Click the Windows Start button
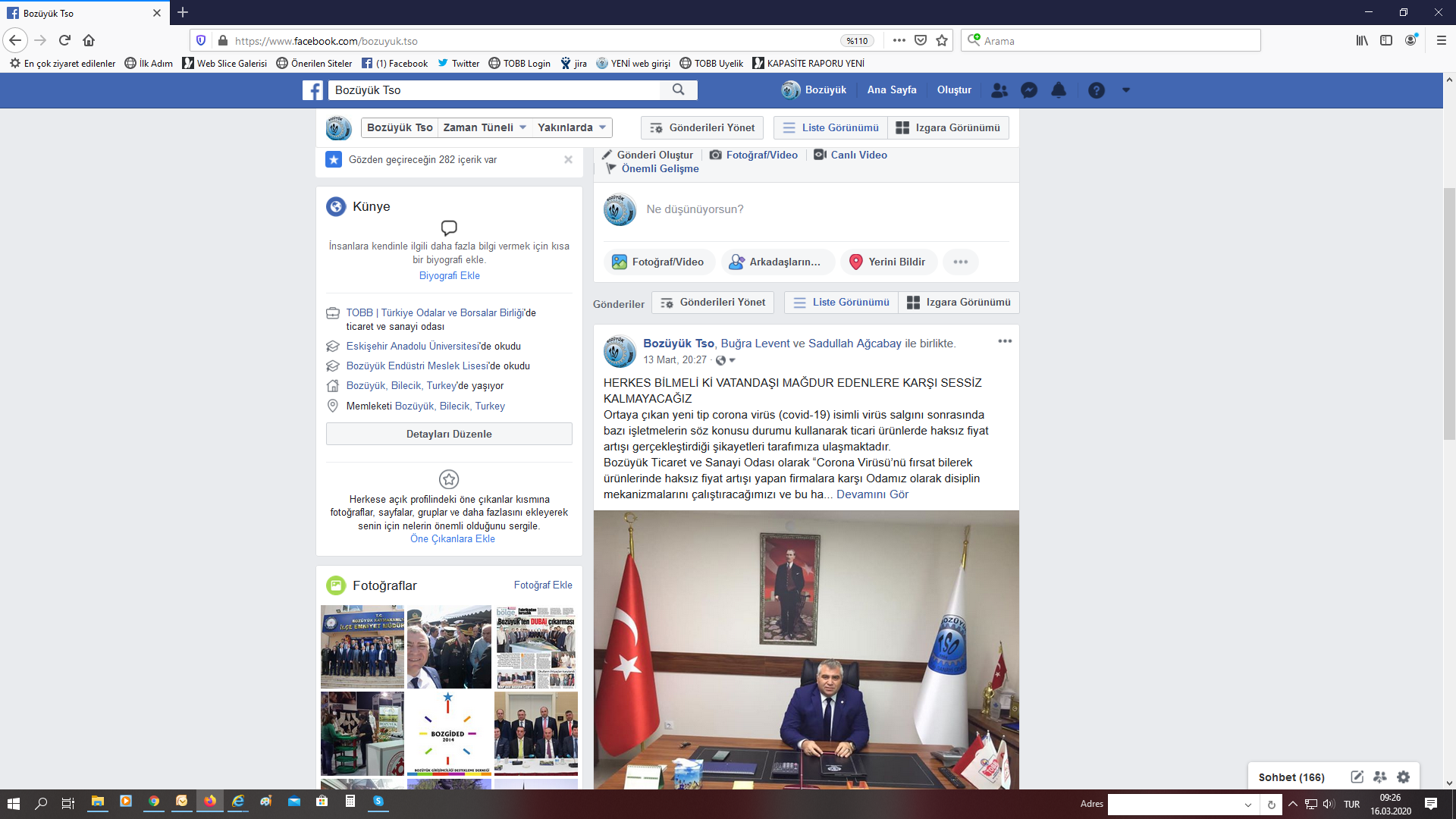1456x819 pixels. [x=14, y=803]
